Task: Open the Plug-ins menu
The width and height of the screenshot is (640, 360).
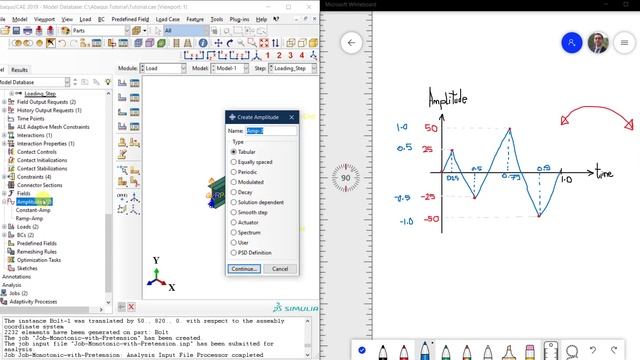Action: (239, 19)
